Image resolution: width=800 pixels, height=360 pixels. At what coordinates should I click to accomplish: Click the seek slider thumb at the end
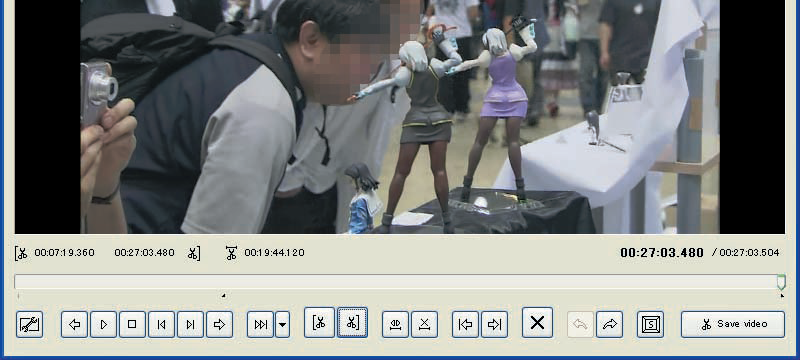click(x=781, y=282)
